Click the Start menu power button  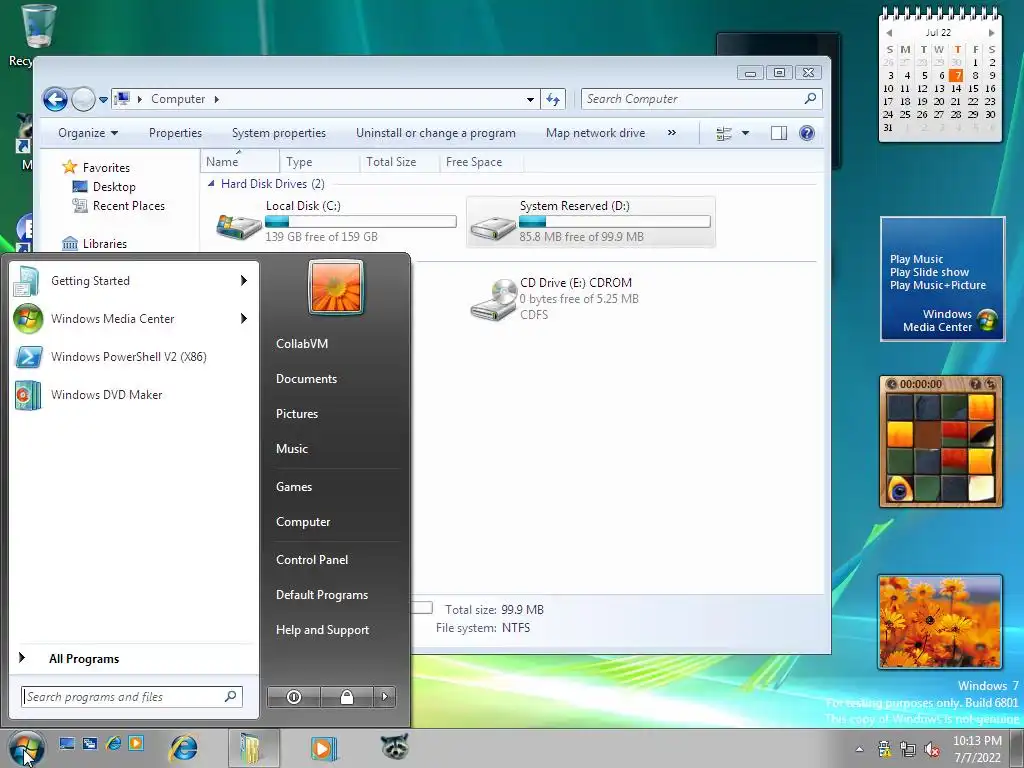(x=294, y=697)
